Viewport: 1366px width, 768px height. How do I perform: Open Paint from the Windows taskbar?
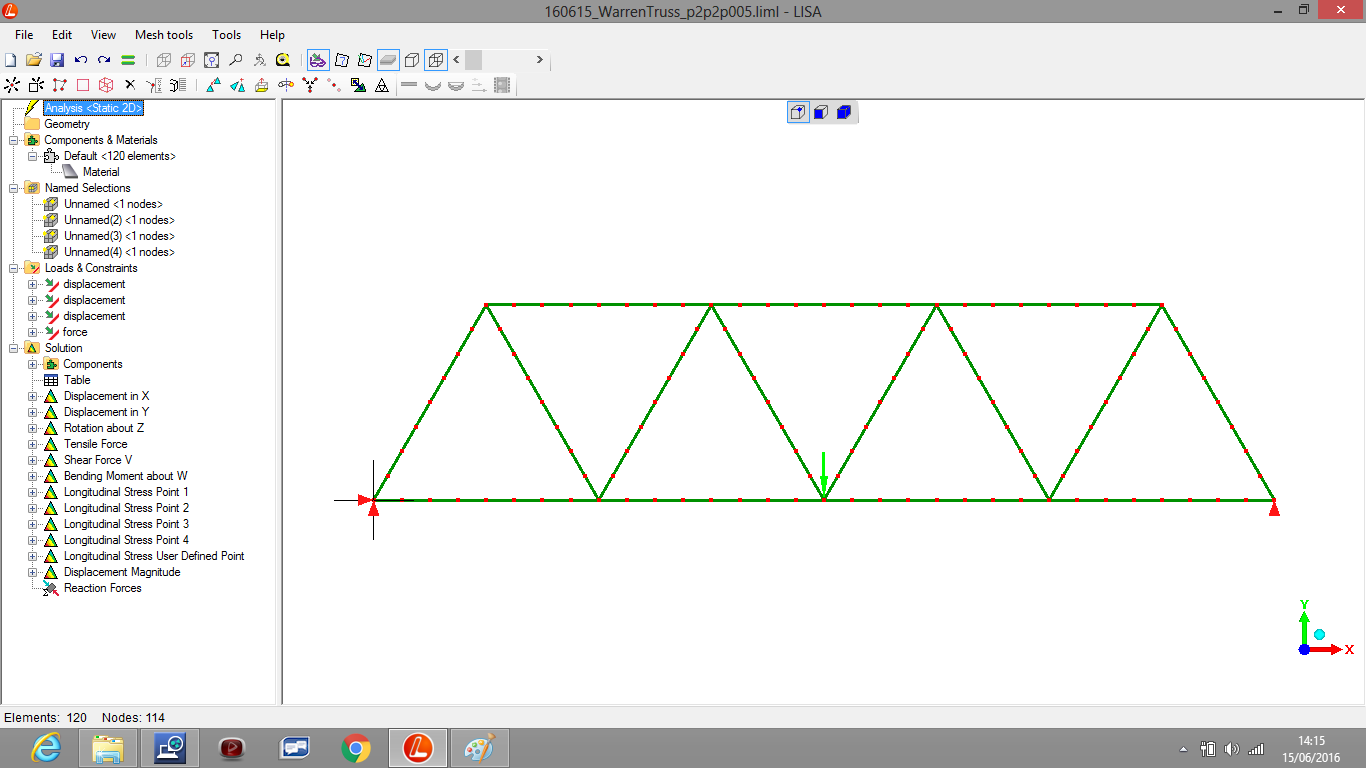tap(479, 748)
